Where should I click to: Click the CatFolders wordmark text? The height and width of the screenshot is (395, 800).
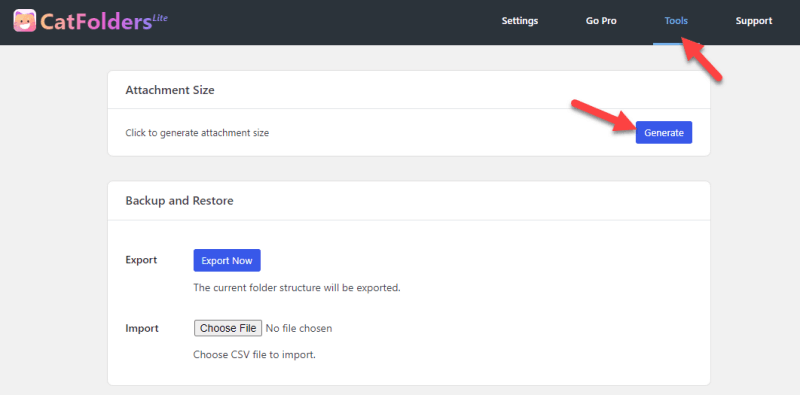click(x=96, y=21)
